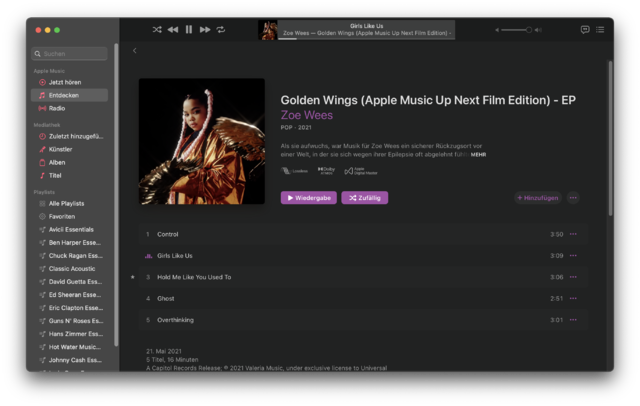
Task: Open the Zoe Wees artist link
Action: click(307, 115)
